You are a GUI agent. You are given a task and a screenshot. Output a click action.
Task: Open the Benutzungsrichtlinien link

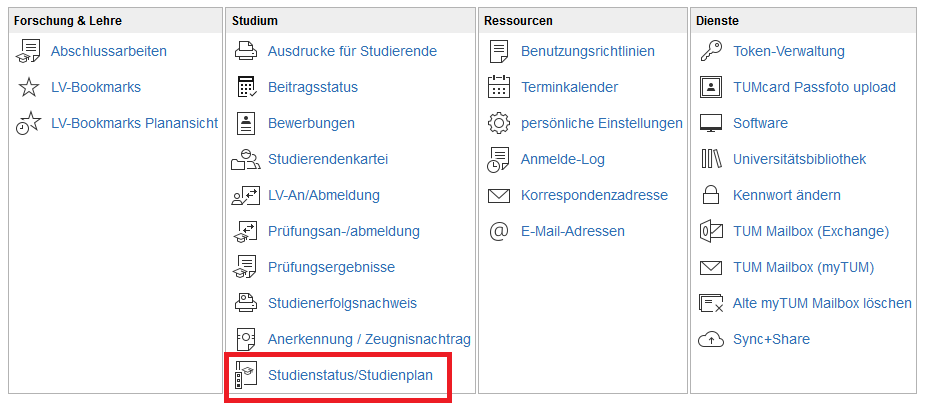[x=588, y=51]
